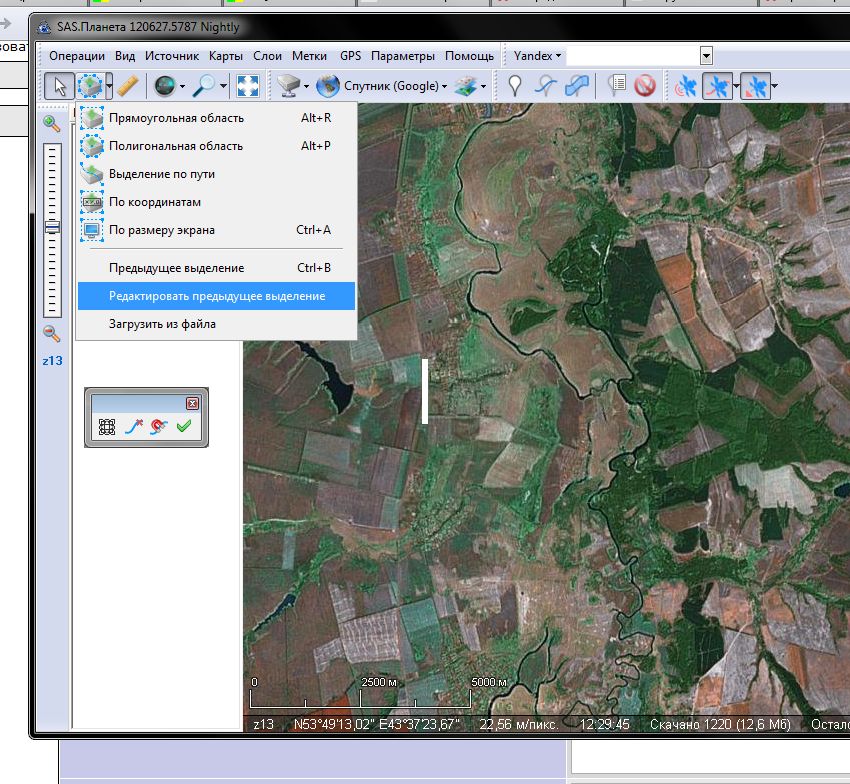Open the Метки menu in menu bar
Image resolution: width=850 pixels, height=784 pixels.
309,56
